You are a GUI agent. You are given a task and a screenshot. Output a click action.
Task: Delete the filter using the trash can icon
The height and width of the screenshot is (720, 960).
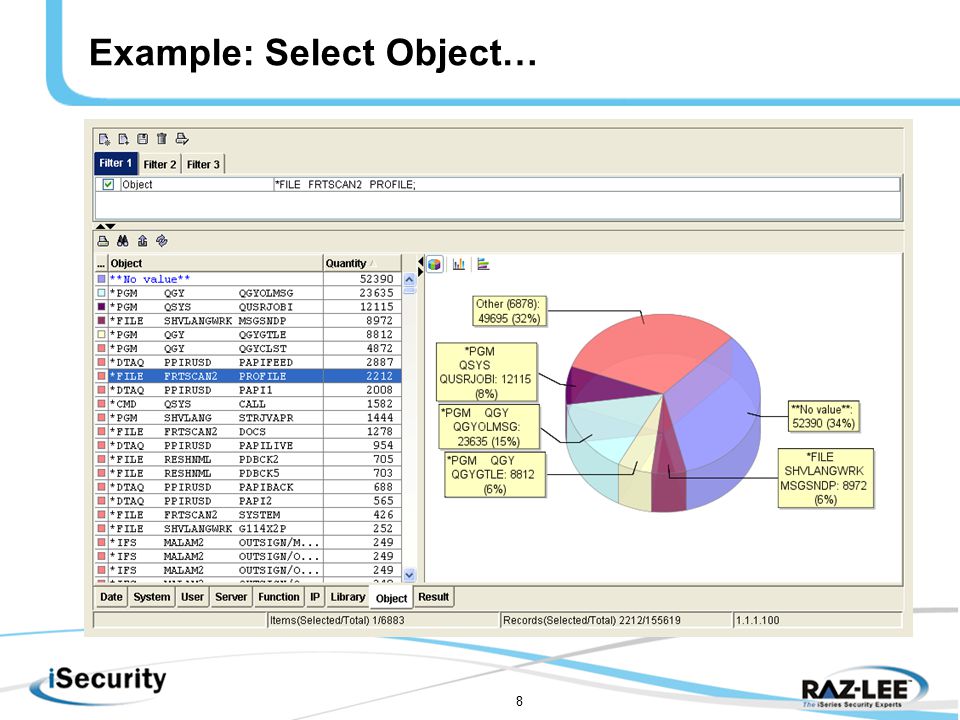tap(162, 139)
